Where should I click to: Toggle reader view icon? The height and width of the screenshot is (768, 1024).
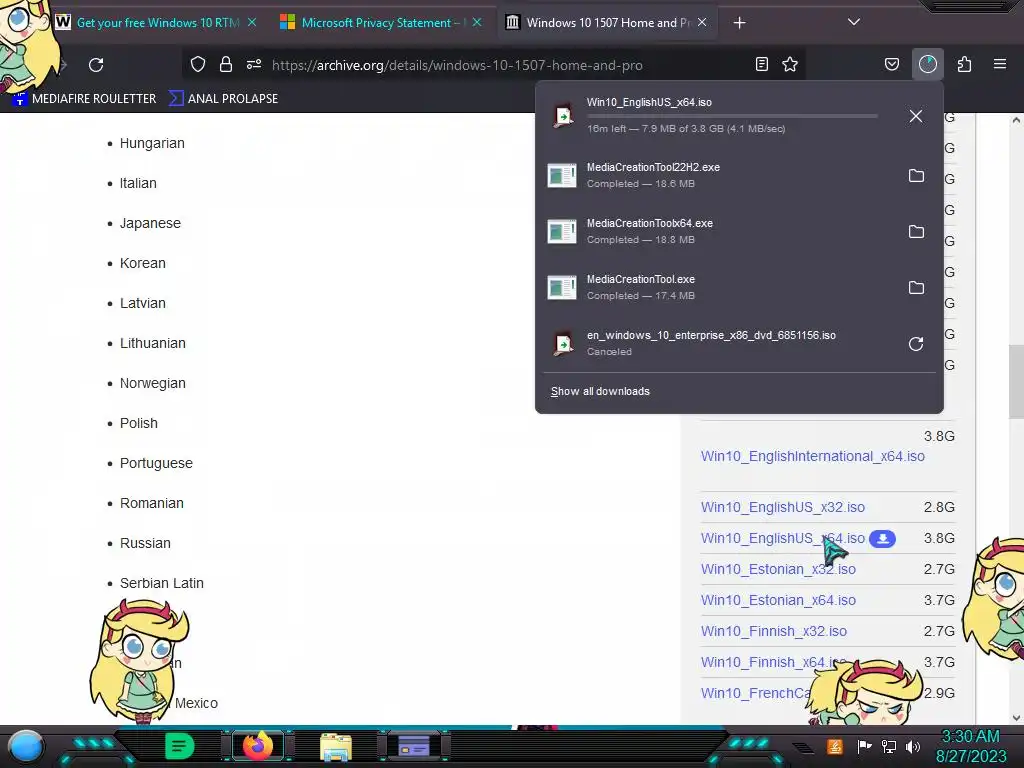point(761,64)
